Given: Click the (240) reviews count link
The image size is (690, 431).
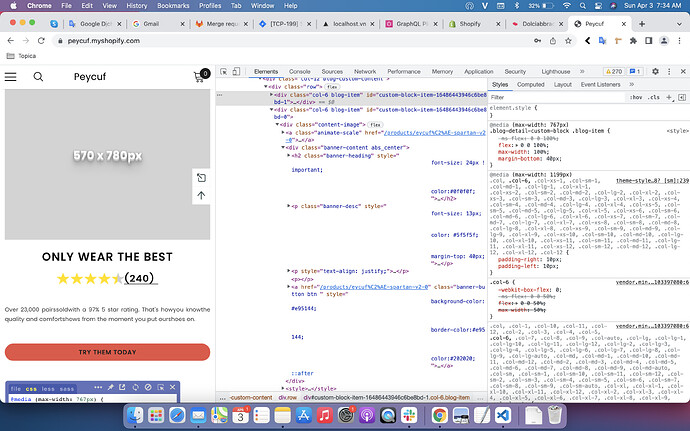Looking at the screenshot, I should point(139,278).
